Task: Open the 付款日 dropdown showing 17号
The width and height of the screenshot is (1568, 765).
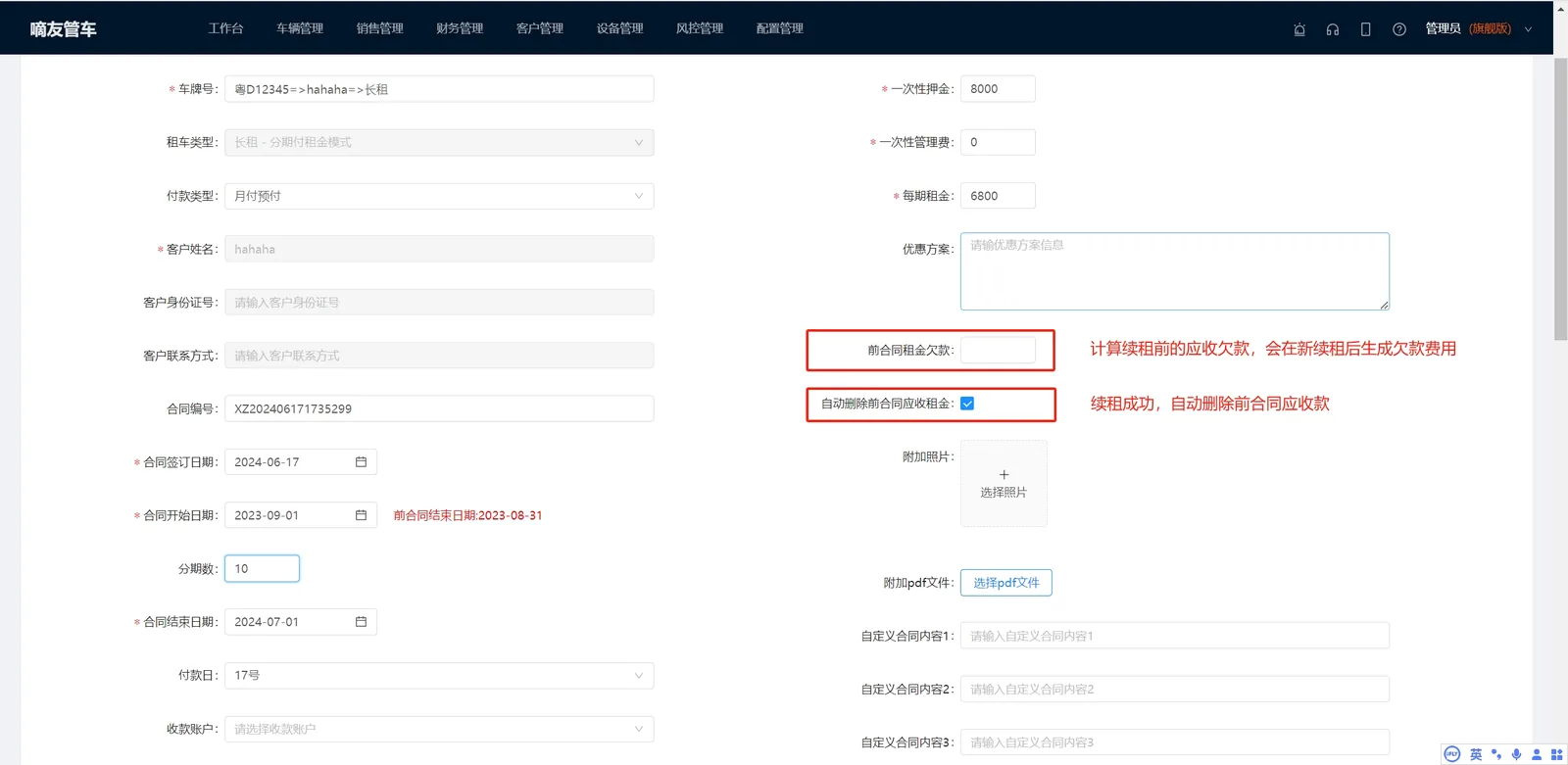Action: [x=439, y=676]
